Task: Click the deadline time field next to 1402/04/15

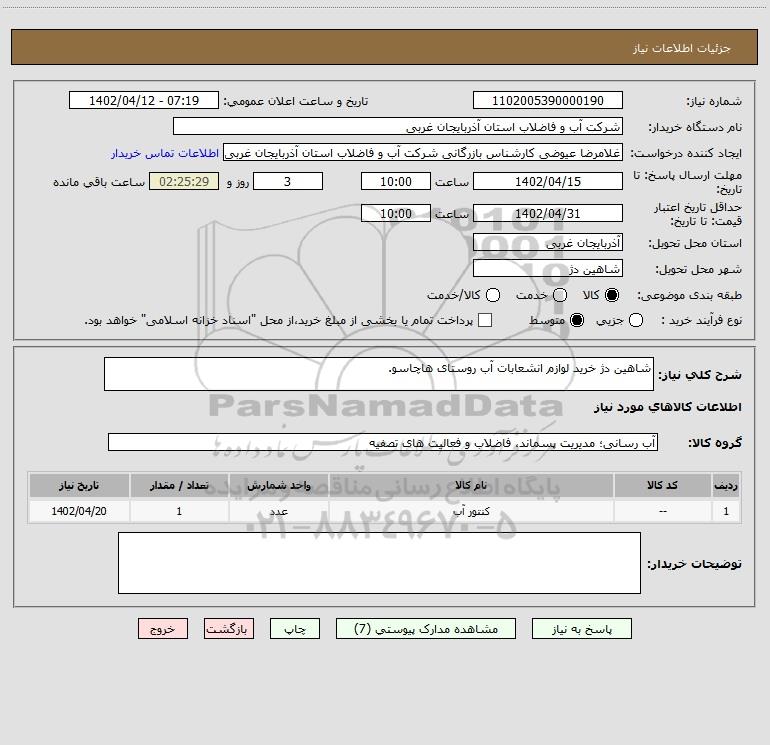Action: (x=396, y=181)
